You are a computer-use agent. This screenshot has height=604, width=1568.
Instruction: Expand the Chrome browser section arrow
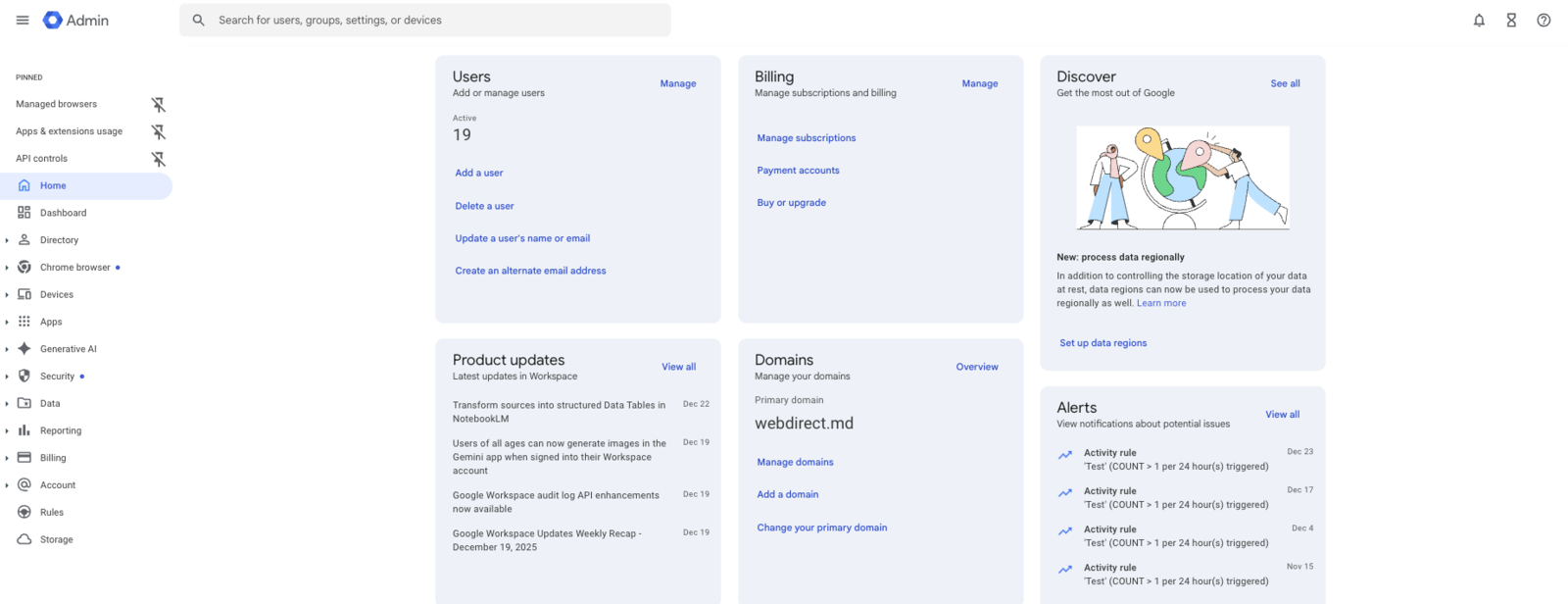[x=7, y=268]
